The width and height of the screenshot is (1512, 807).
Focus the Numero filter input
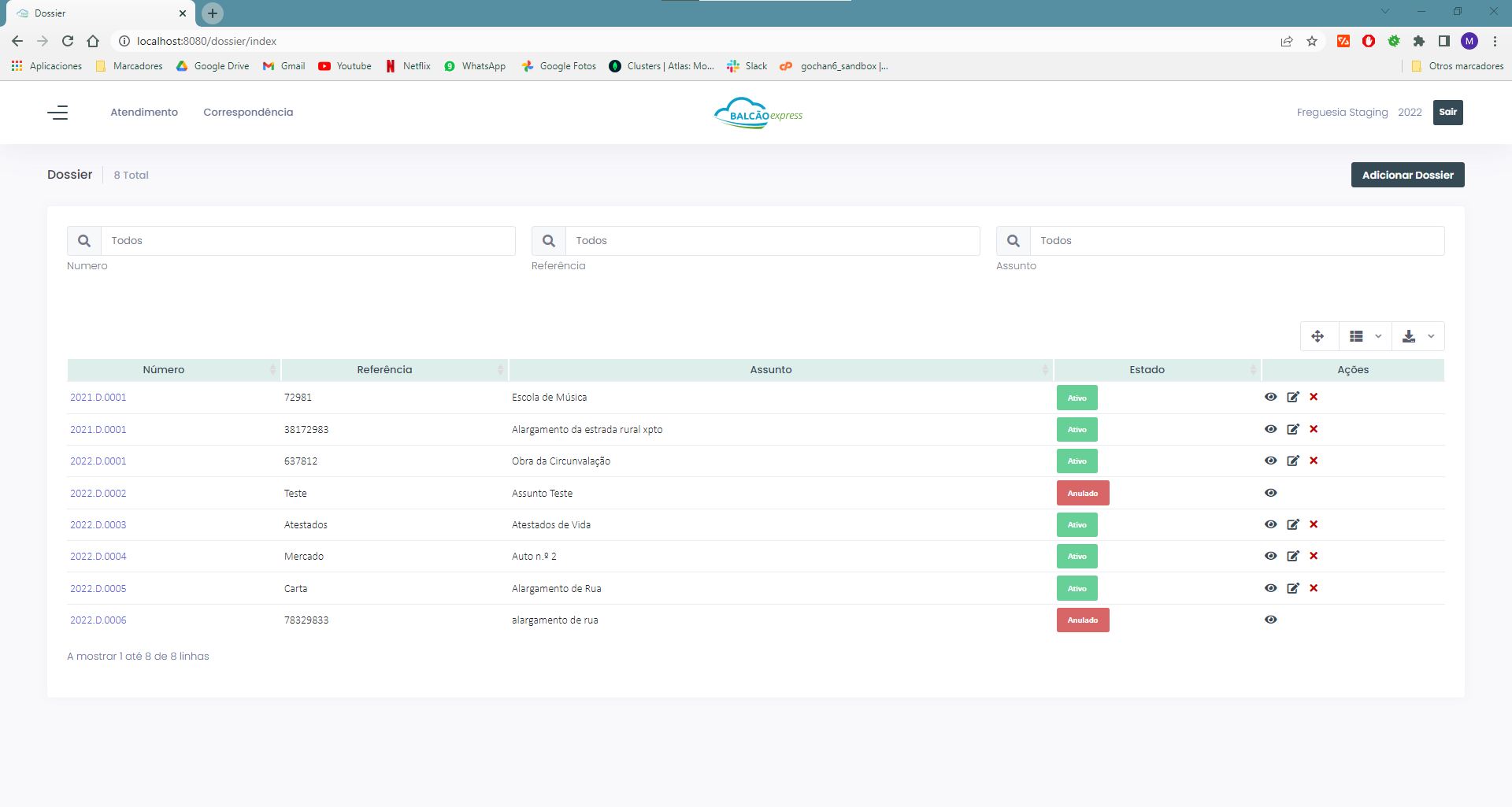point(308,241)
